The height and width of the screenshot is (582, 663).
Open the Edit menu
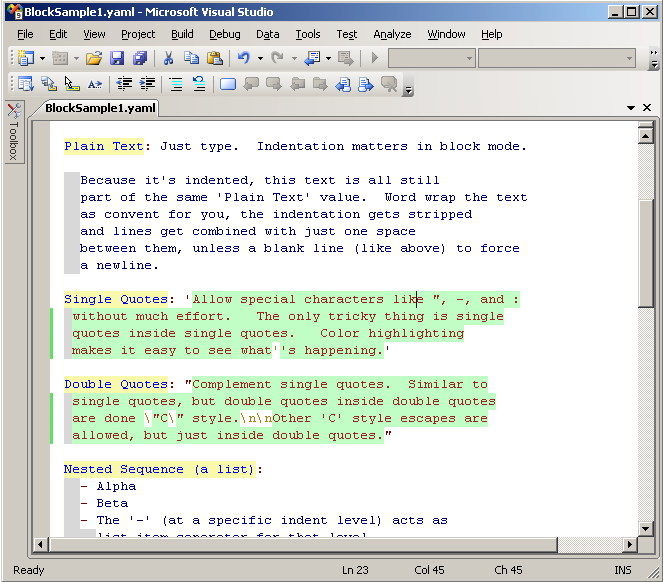58,34
